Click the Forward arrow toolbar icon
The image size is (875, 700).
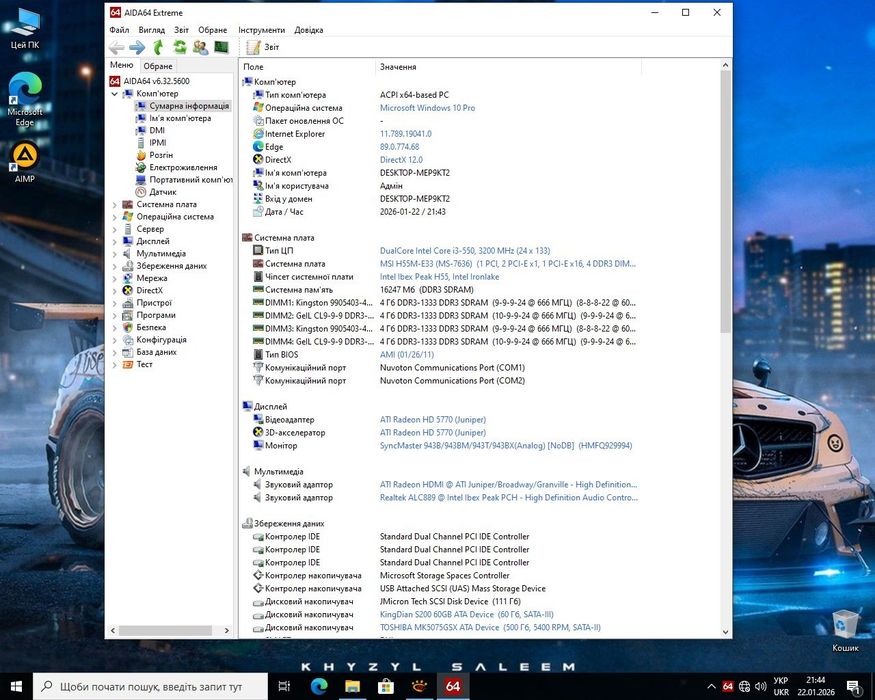point(137,47)
